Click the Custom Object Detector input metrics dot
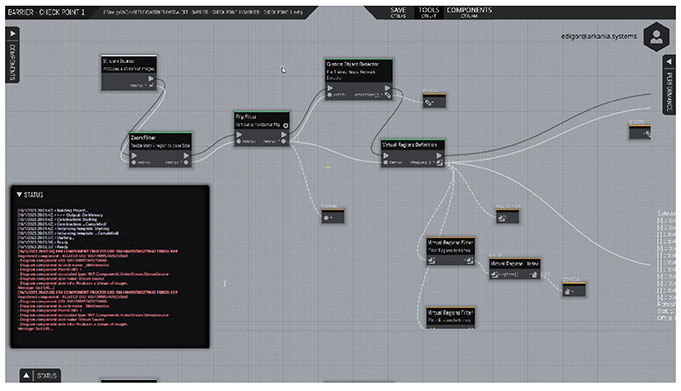Viewport: 681px width, 391px height. point(330,95)
